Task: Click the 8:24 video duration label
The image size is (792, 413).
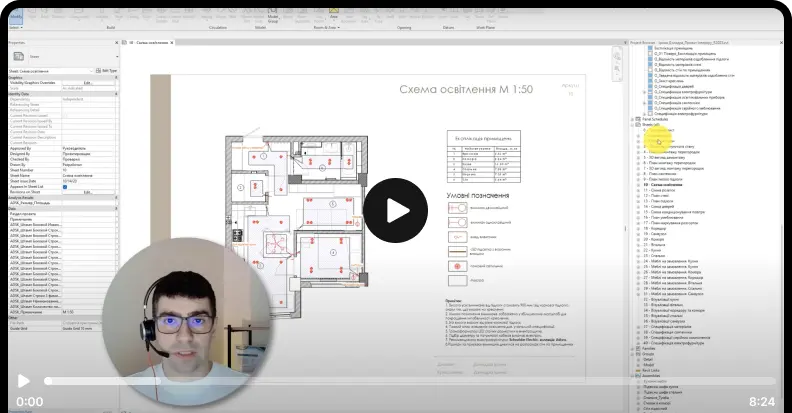Action: pos(762,401)
